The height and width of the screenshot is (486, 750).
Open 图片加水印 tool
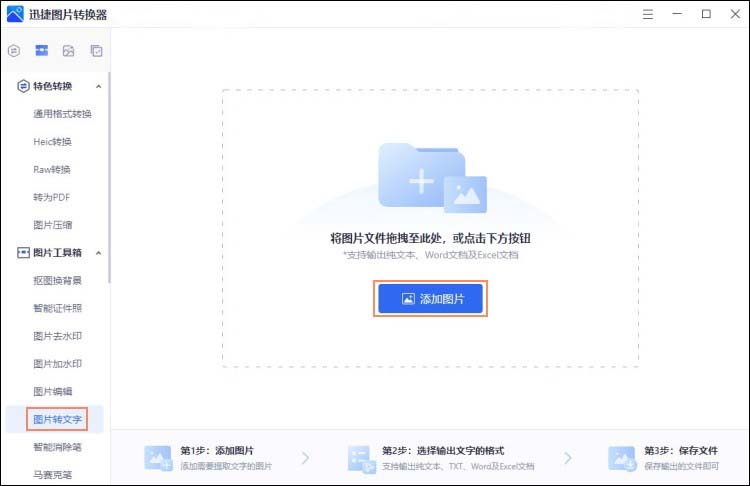coord(57,364)
